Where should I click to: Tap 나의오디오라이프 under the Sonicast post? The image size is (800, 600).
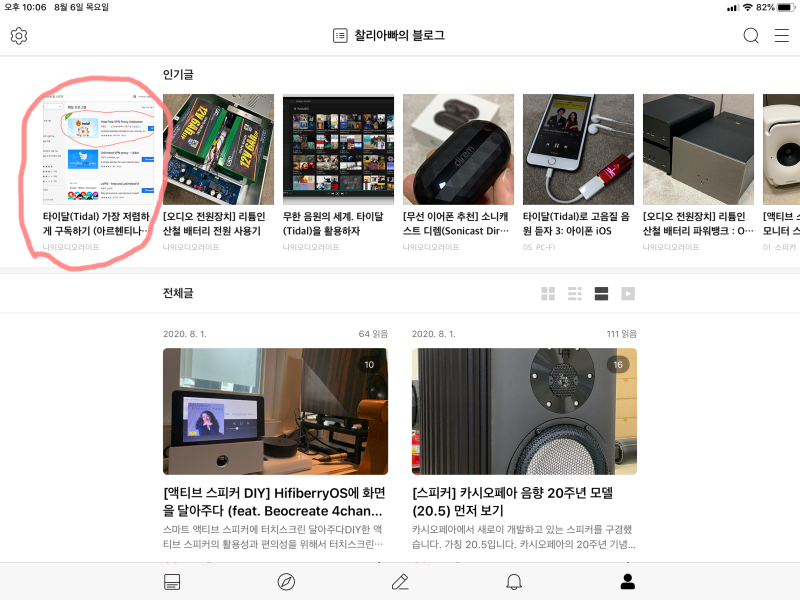(x=431, y=247)
